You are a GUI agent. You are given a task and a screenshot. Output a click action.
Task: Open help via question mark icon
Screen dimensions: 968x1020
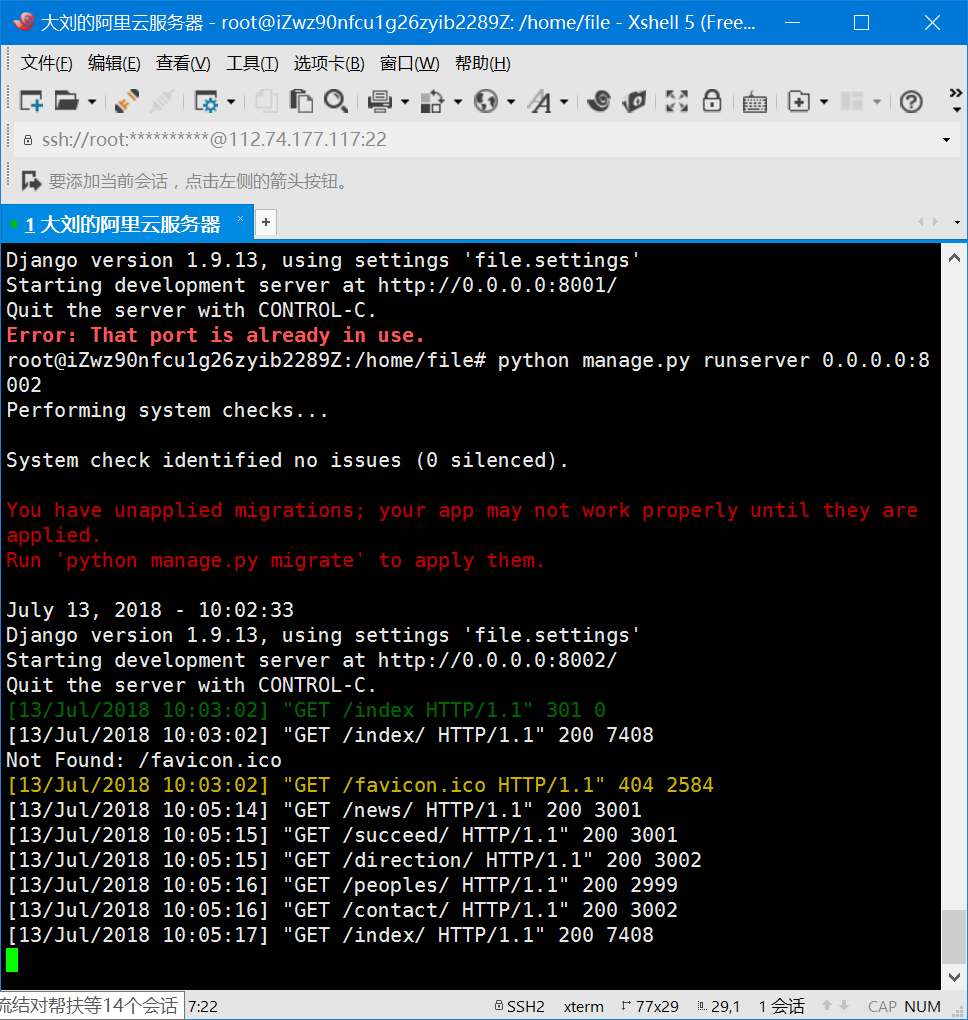coord(911,102)
